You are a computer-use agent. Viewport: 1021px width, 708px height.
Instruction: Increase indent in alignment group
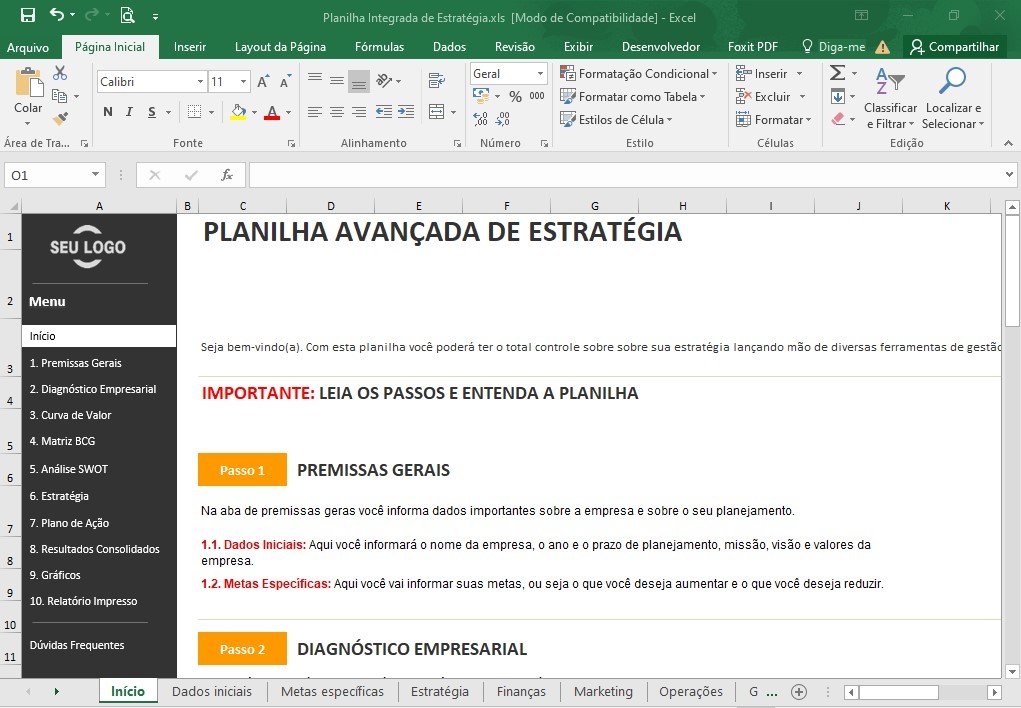(406, 111)
